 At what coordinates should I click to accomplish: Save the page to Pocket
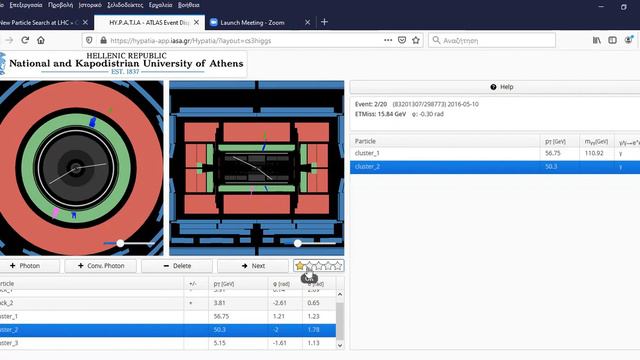pyautogui.click(x=402, y=40)
